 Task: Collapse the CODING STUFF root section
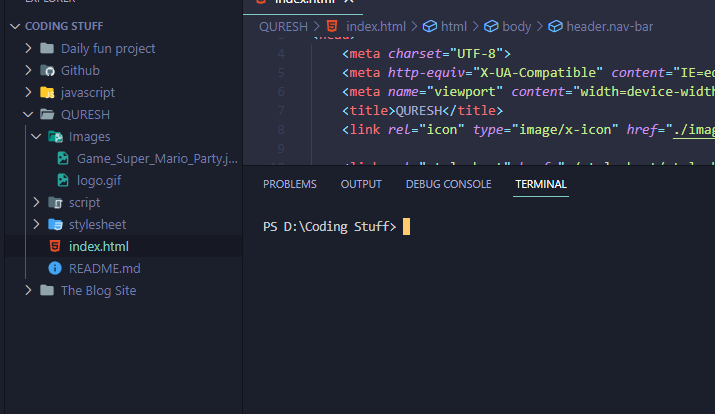point(15,26)
